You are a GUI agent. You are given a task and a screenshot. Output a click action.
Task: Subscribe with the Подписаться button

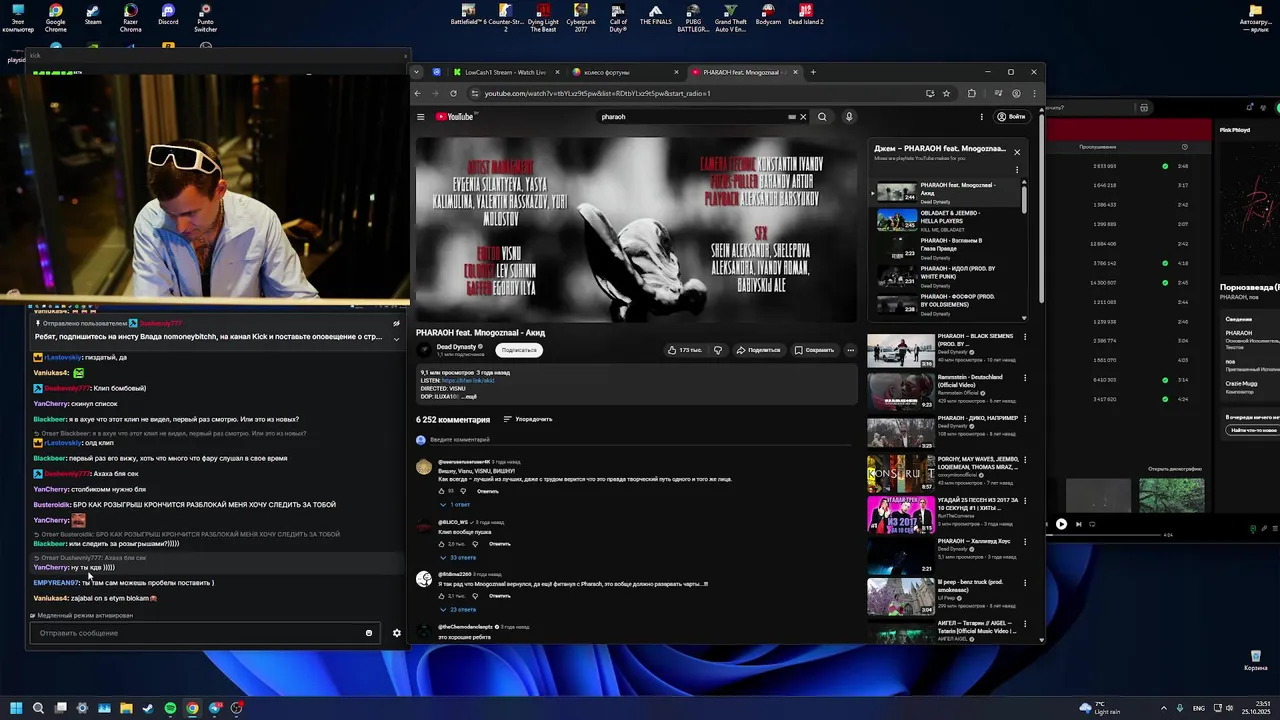coord(519,350)
